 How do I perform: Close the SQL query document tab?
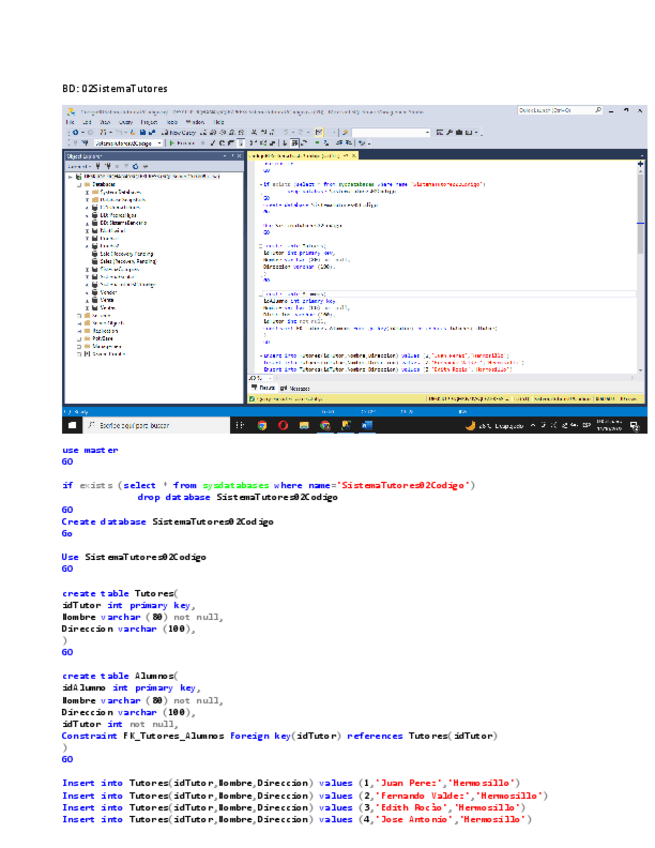tap(352, 156)
